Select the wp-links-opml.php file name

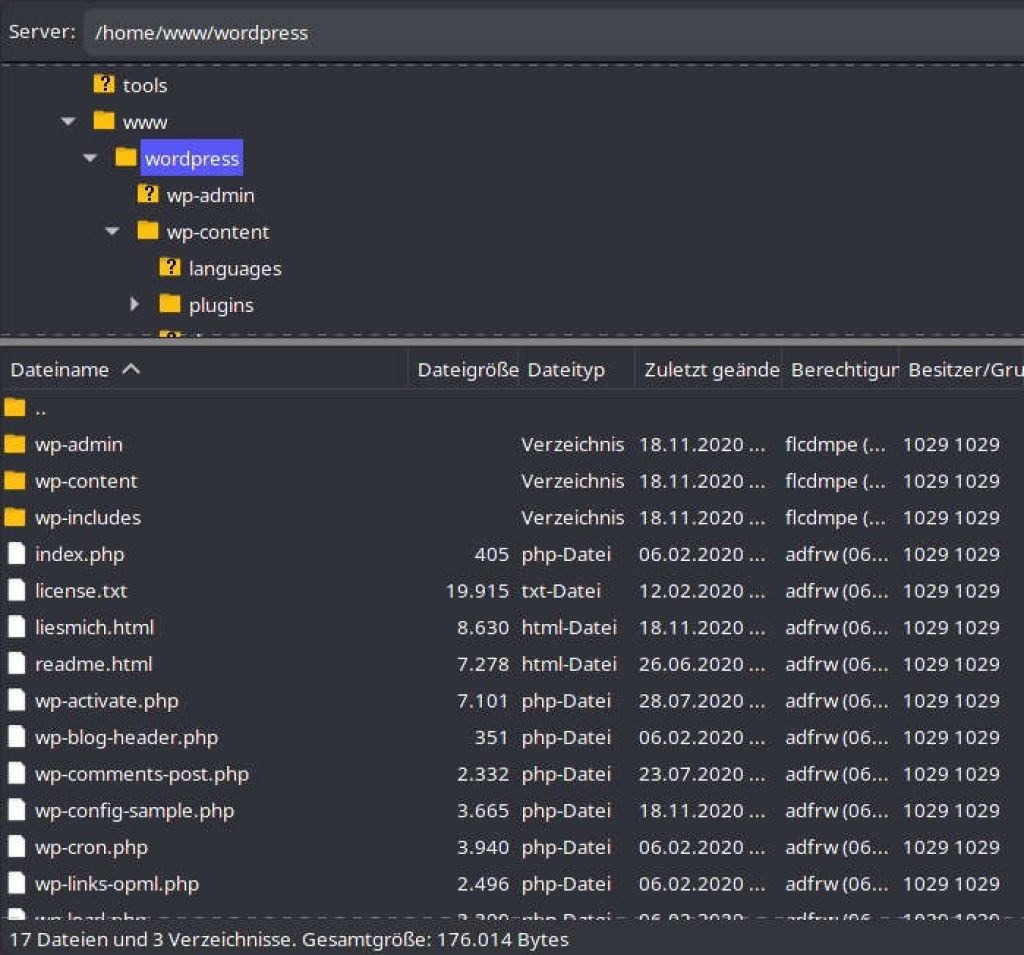click(x=117, y=884)
